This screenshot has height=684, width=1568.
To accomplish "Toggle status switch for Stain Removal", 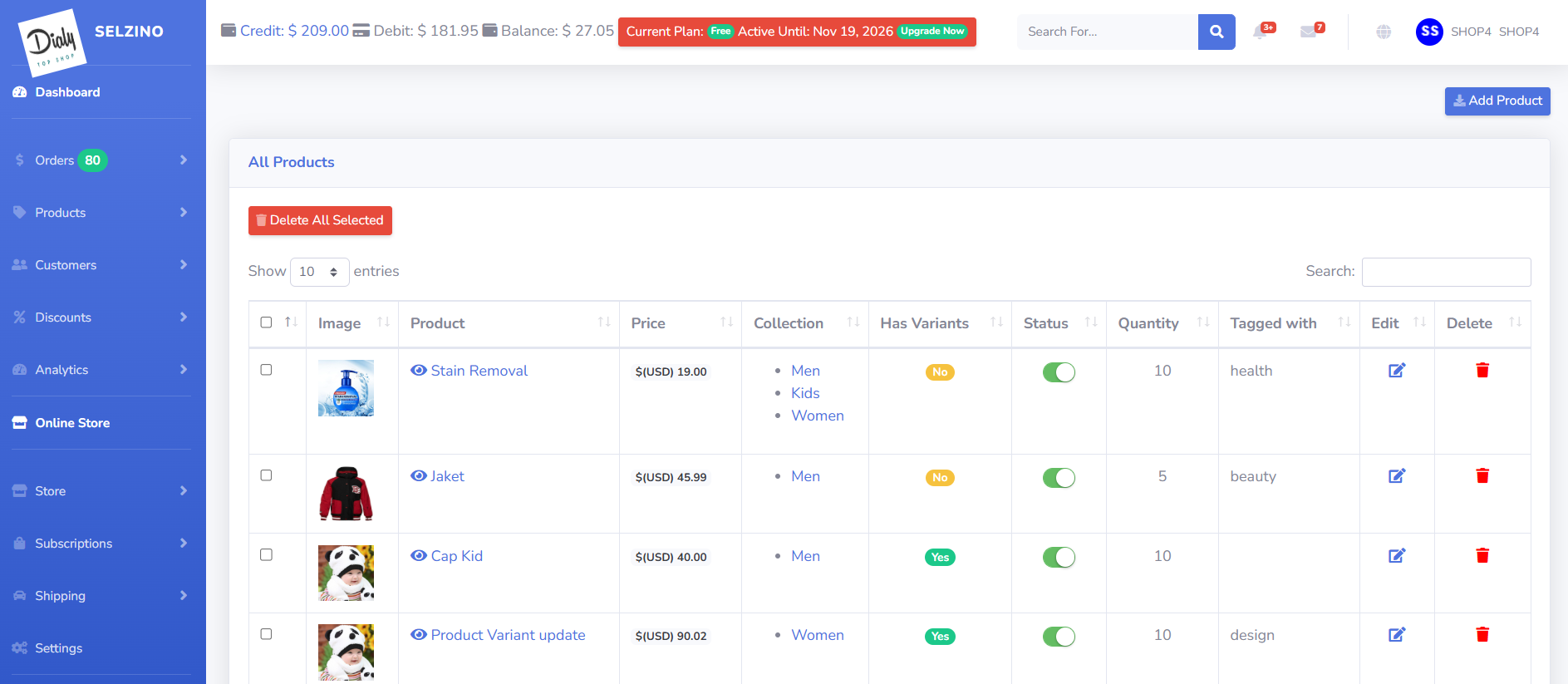I will (x=1059, y=372).
